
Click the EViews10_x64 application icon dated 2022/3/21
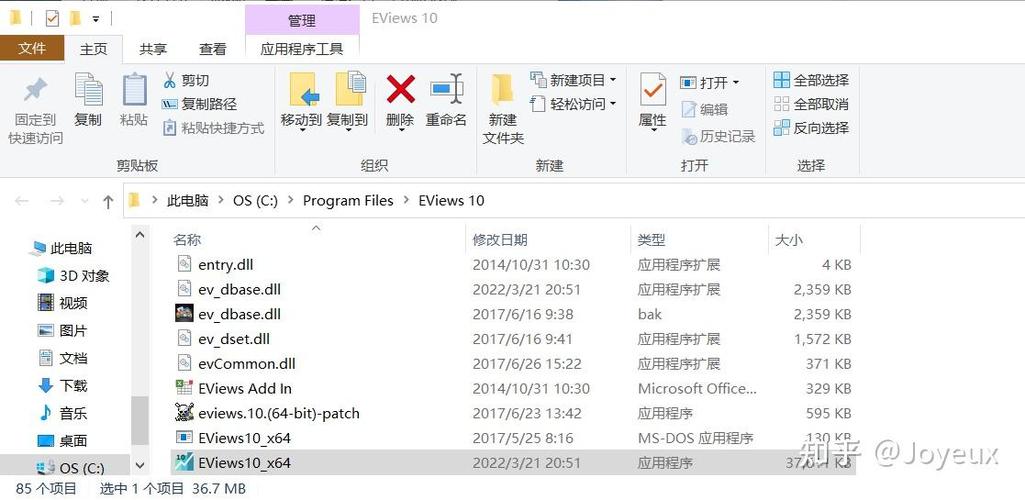tap(184, 463)
